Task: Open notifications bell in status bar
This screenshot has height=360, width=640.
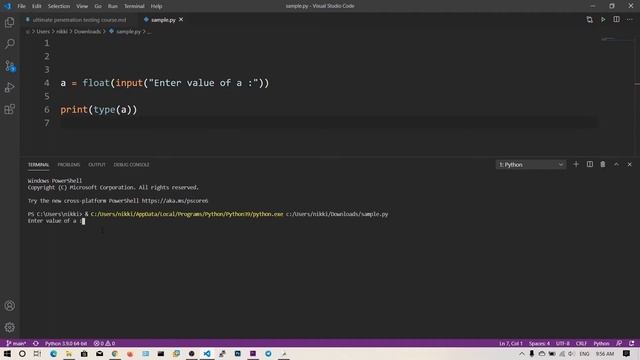Action: click(632, 343)
